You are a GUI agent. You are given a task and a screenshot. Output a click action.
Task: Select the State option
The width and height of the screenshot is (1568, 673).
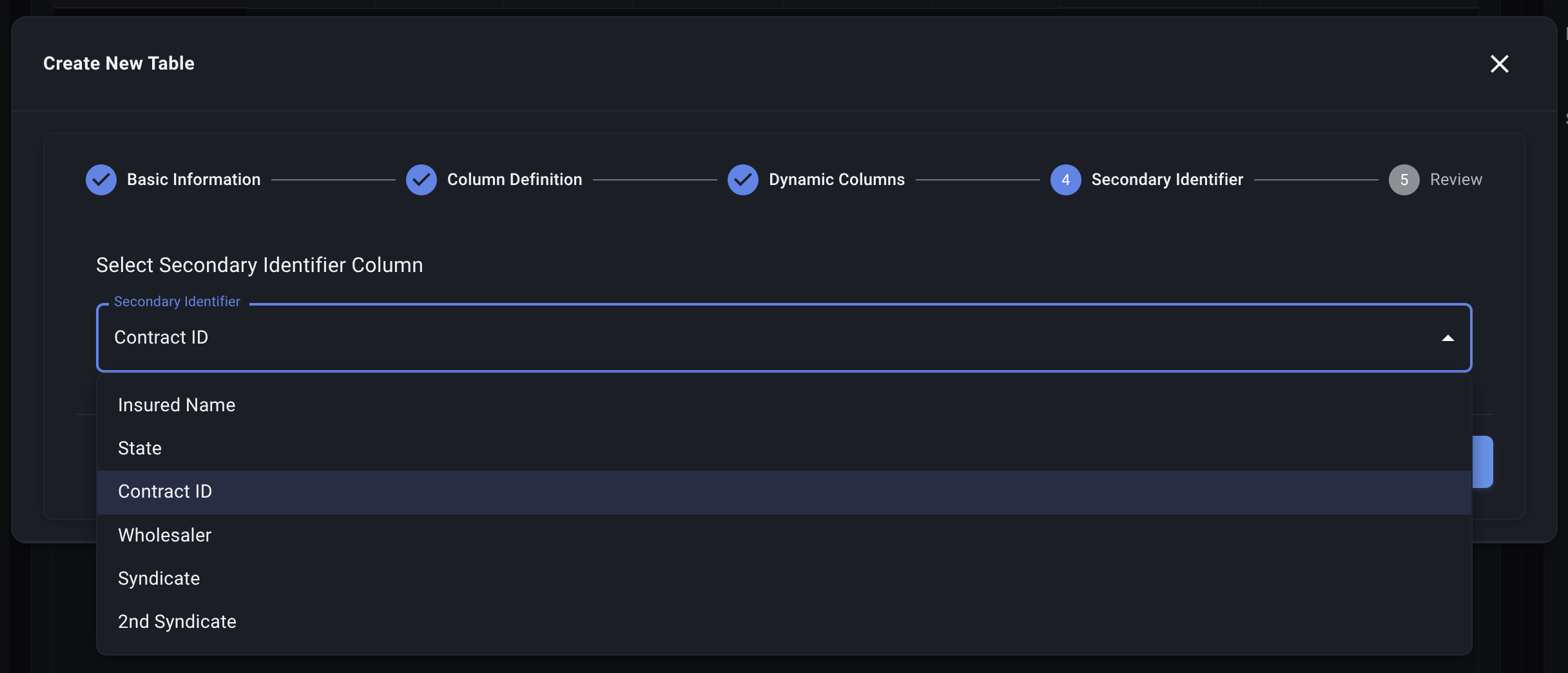[x=140, y=448]
